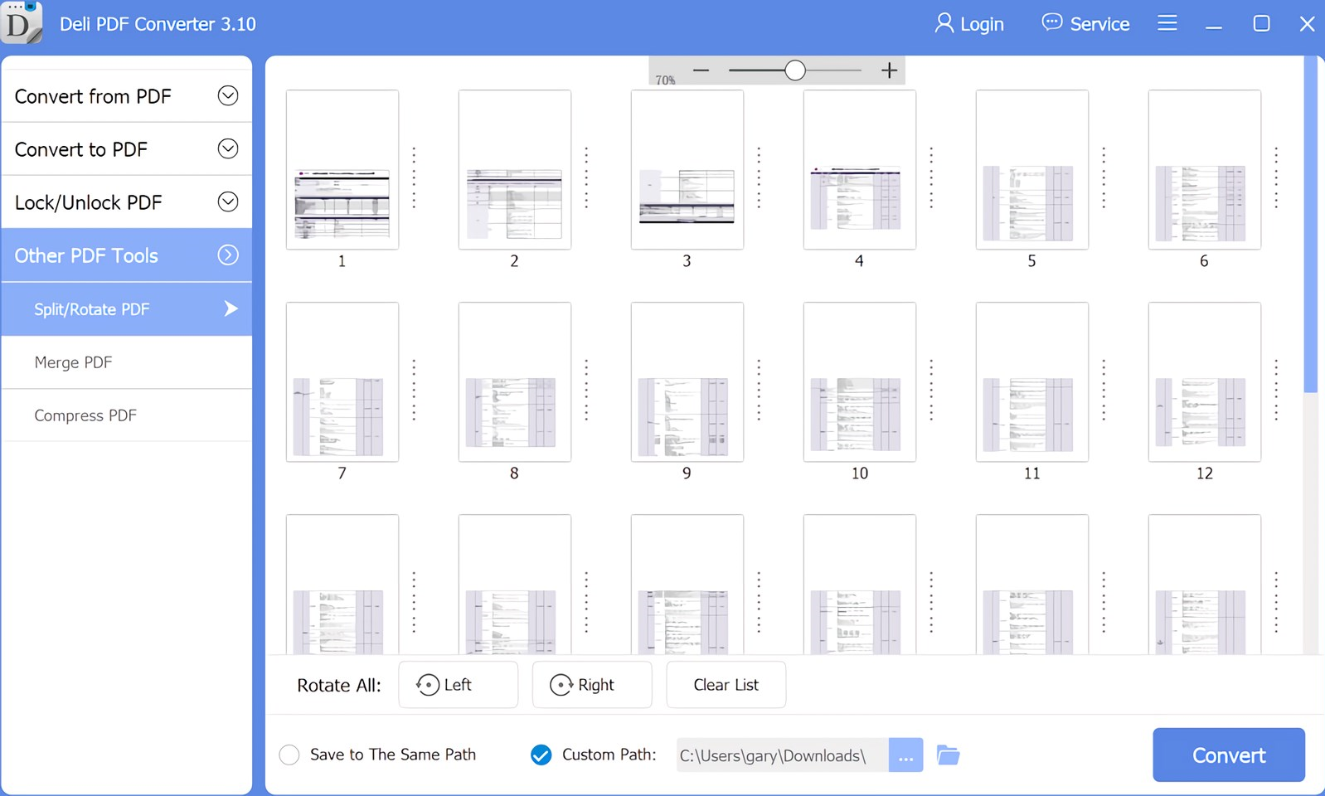Click the Service chat icon
Viewport: 1325px width, 796px height.
1052,23
